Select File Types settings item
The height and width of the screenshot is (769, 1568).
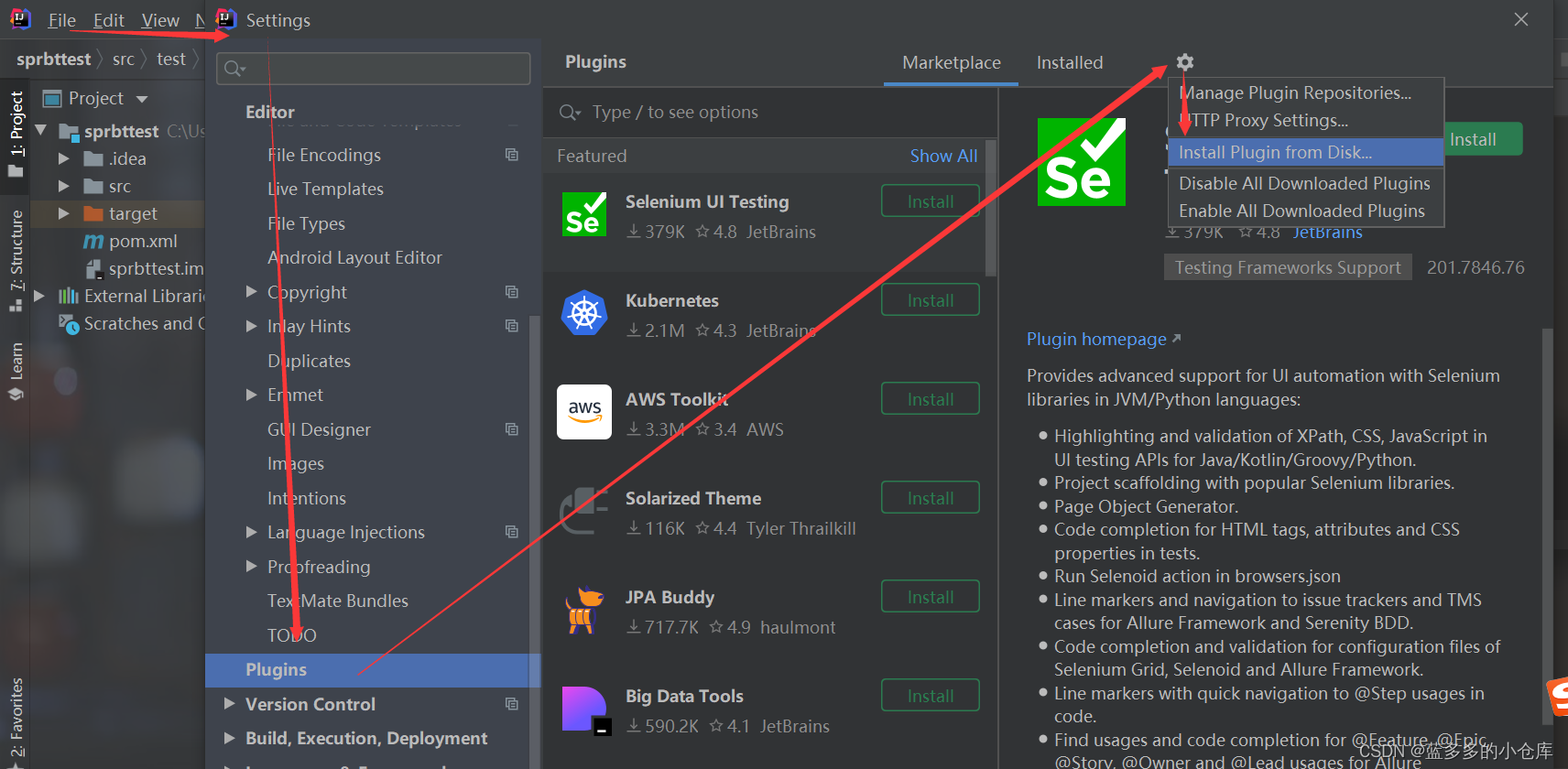tap(306, 223)
